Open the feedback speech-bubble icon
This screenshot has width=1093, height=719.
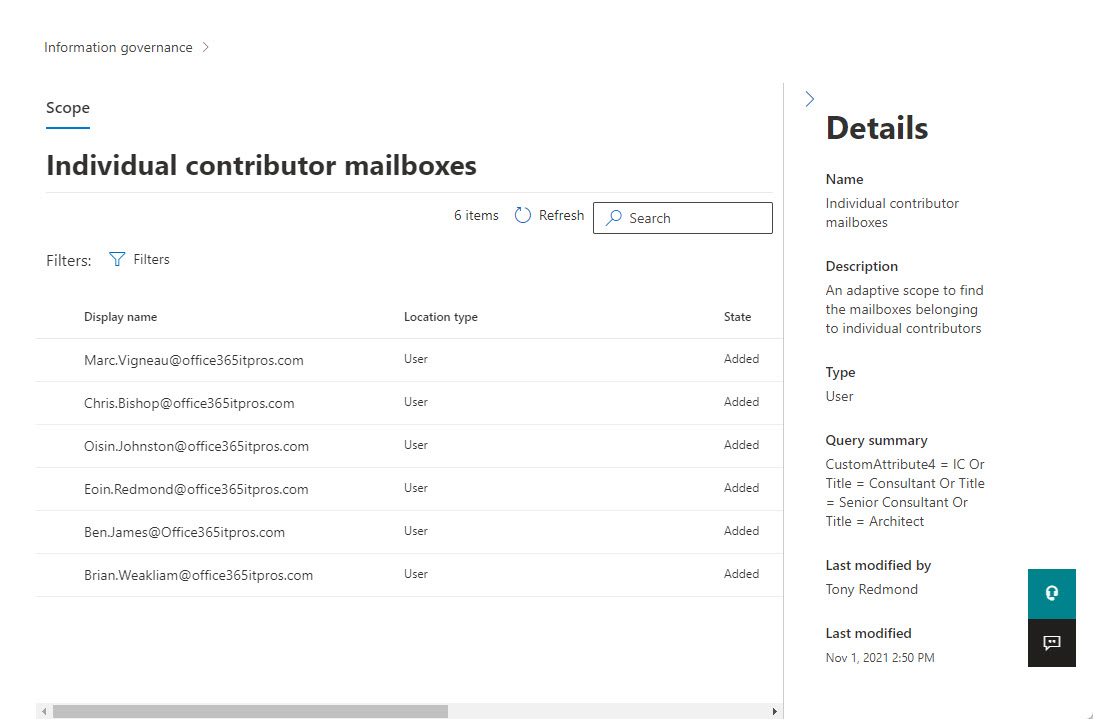[1051, 643]
